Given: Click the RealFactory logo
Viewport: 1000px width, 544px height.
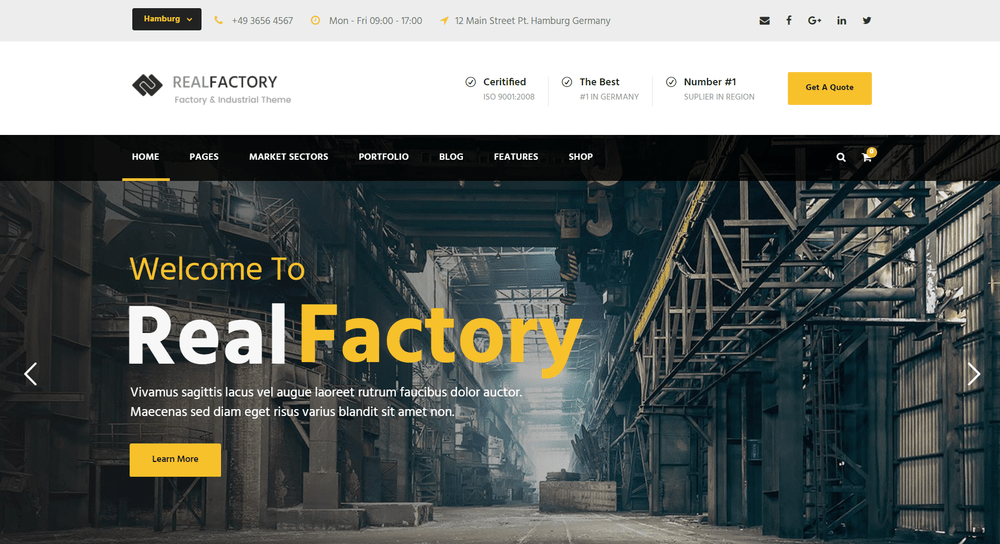Looking at the screenshot, I should 212,88.
